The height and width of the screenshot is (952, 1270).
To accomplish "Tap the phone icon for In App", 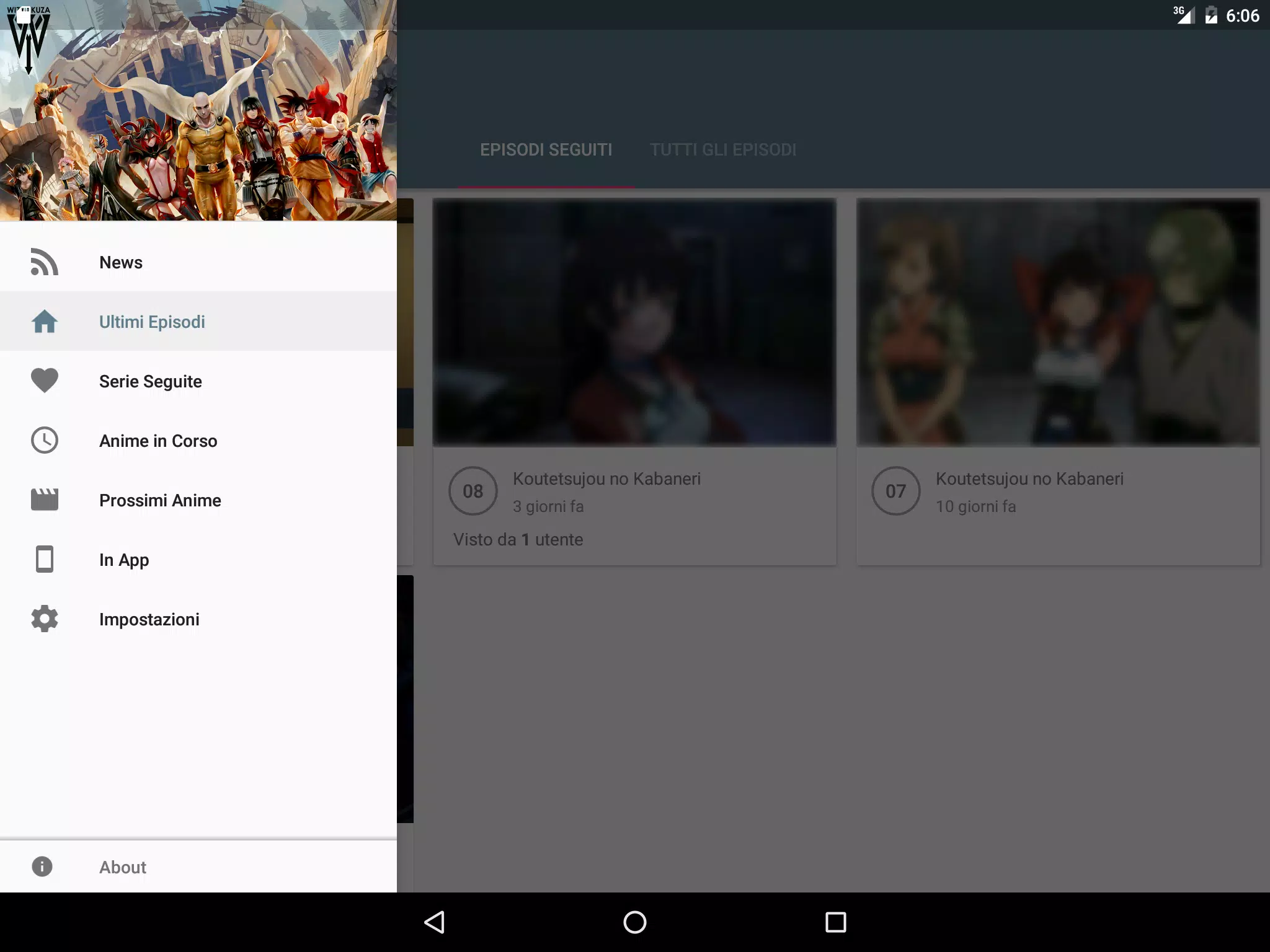I will tap(45, 559).
